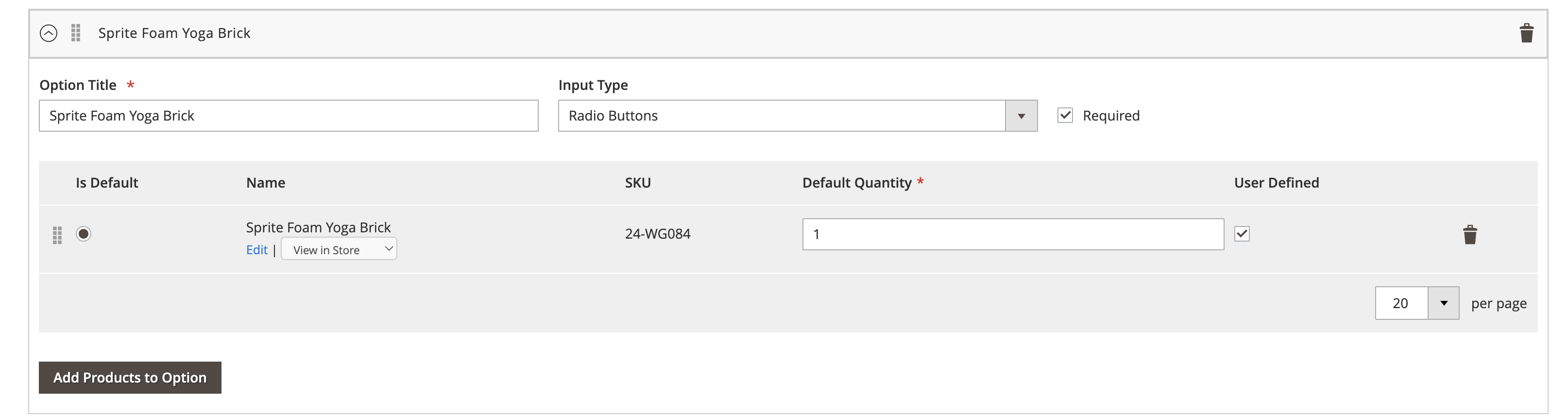Click the Option Title text field
Image resolution: width=1568 pixels, height=418 pixels.
[289, 116]
